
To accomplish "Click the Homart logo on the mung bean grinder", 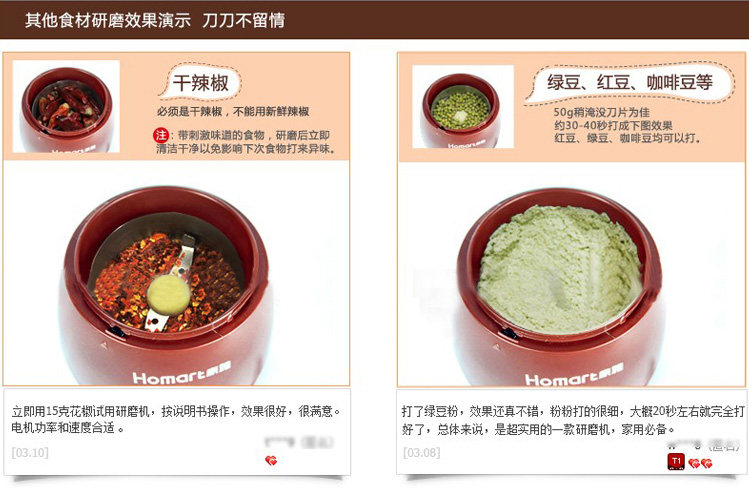I will 574,376.
